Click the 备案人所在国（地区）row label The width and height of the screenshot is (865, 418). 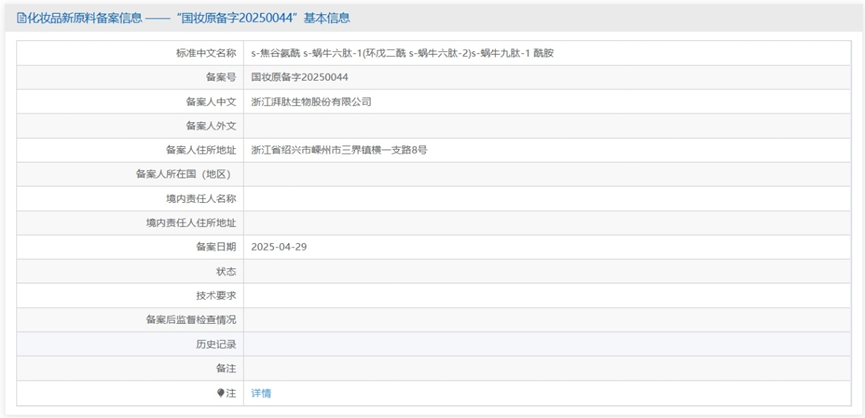coord(186,174)
